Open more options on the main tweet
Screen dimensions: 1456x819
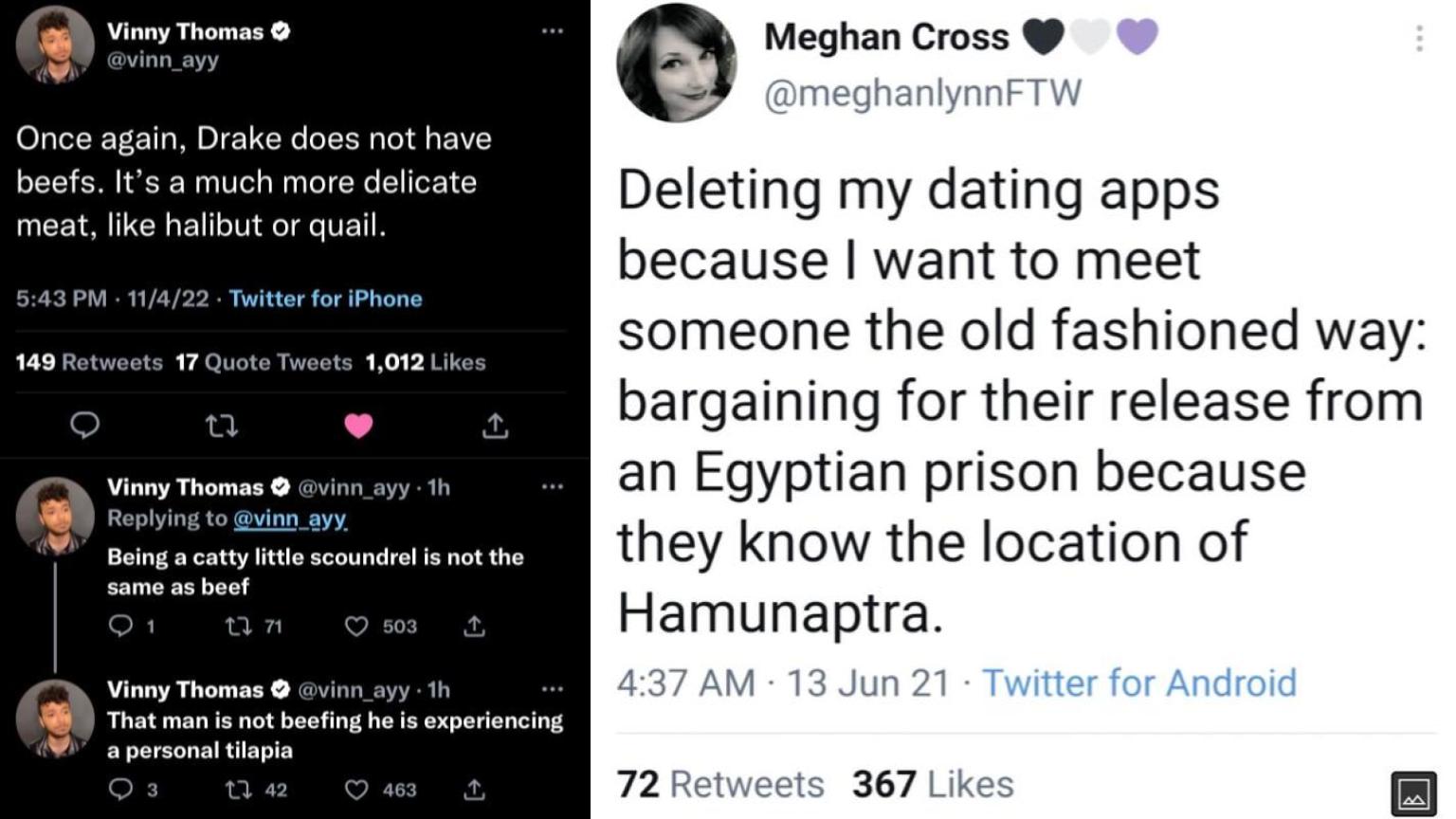tap(552, 31)
